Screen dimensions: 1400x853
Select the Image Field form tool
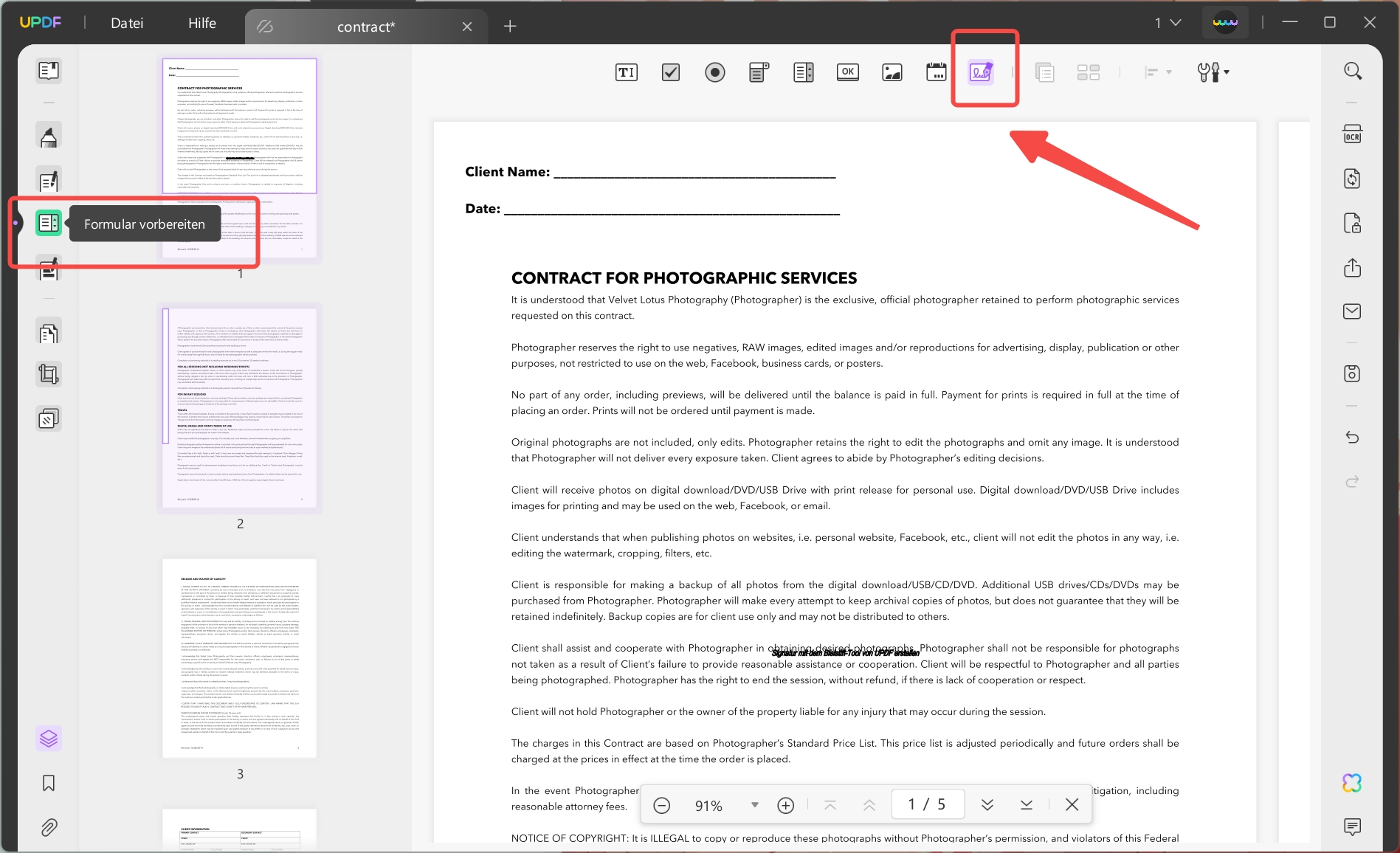coord(892,72)
